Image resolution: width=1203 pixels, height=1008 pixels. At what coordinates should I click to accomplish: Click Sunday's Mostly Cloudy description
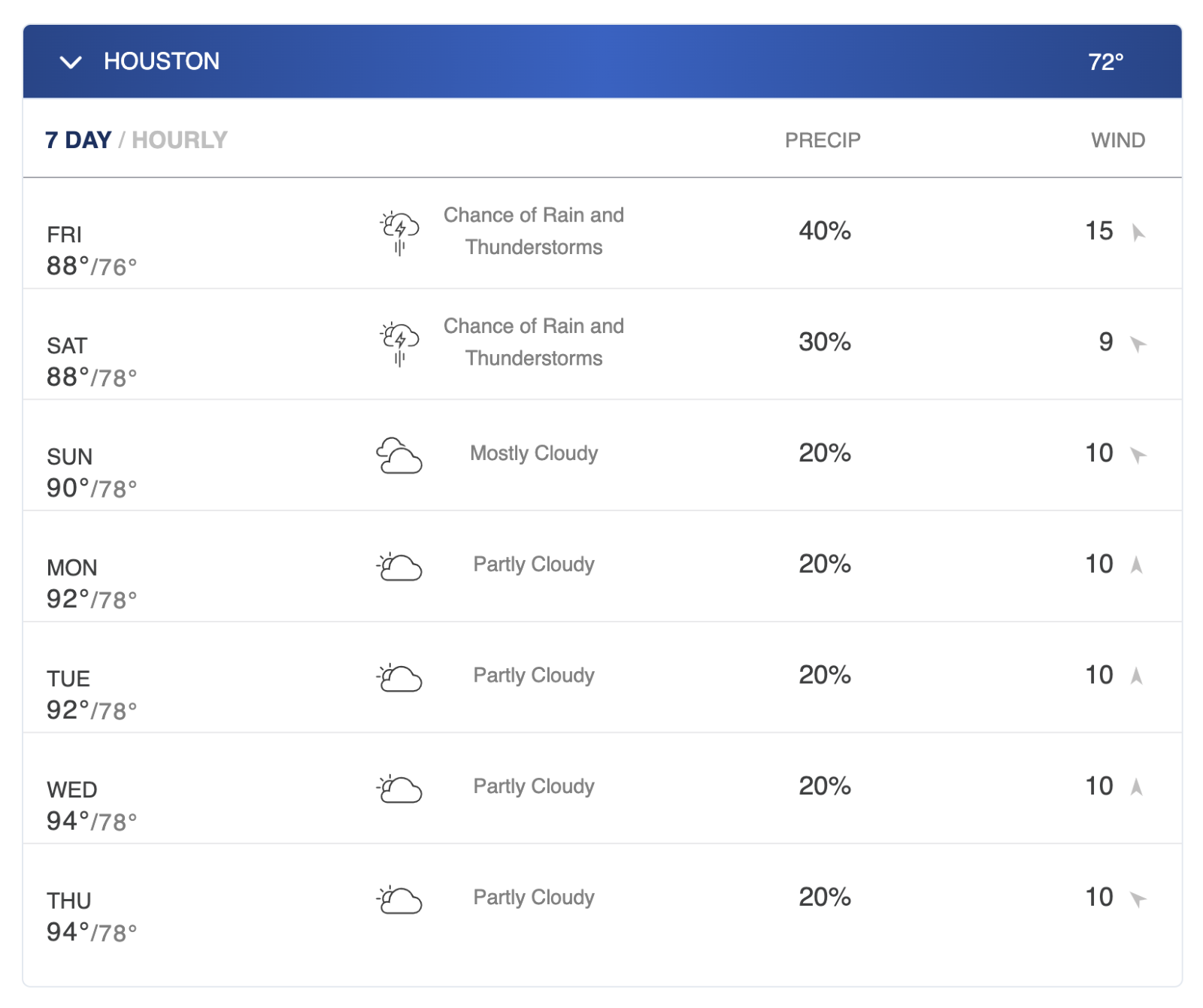tap(534, 453)
